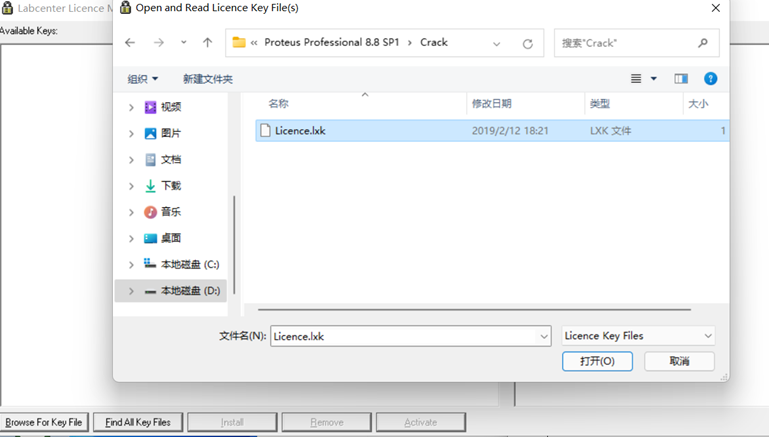Sort by 名称 column header
Viewport: 769px width, 437px height.
click(x=278, y=103)
